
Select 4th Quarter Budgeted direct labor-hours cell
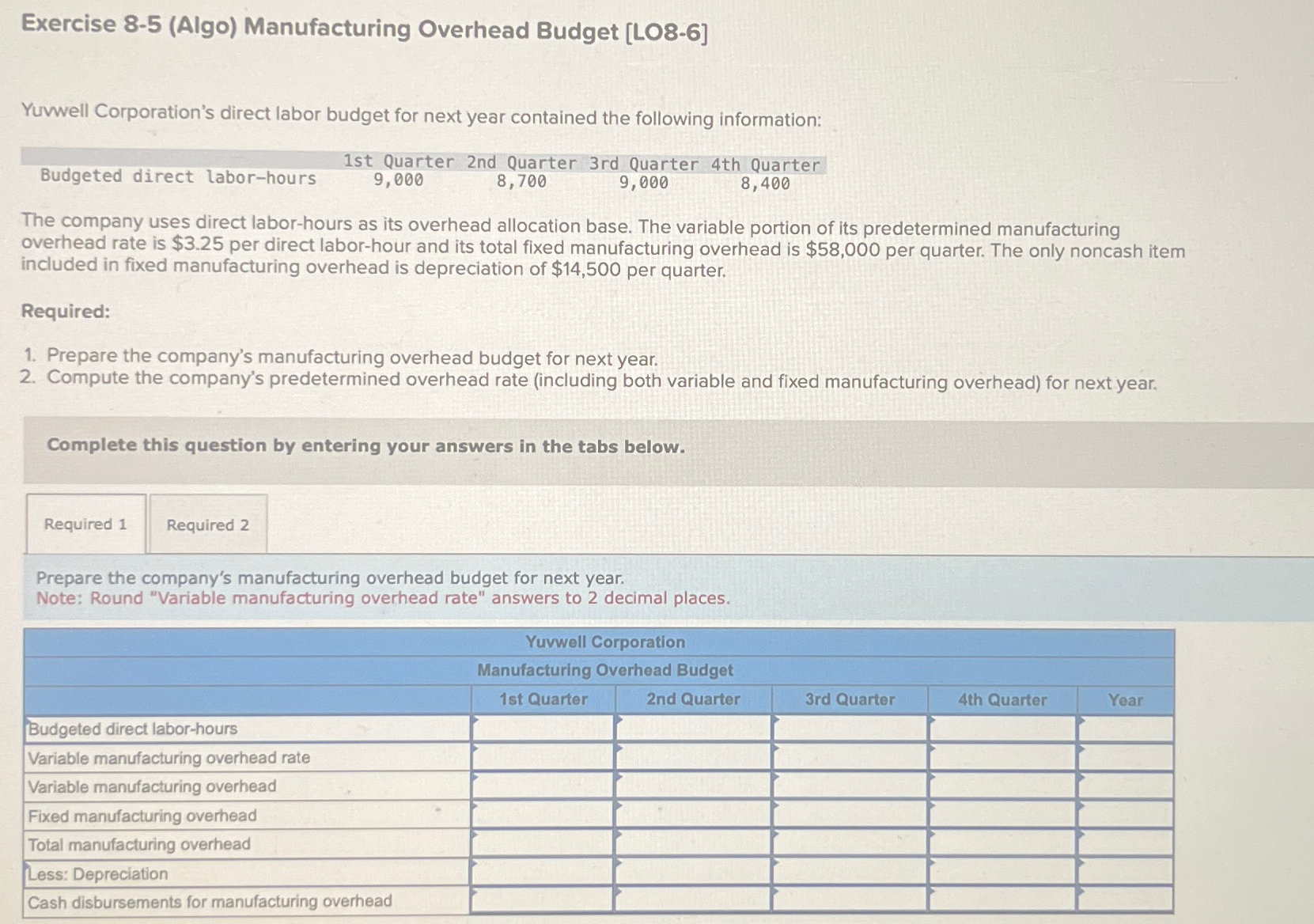click(x=1002, y=729)
